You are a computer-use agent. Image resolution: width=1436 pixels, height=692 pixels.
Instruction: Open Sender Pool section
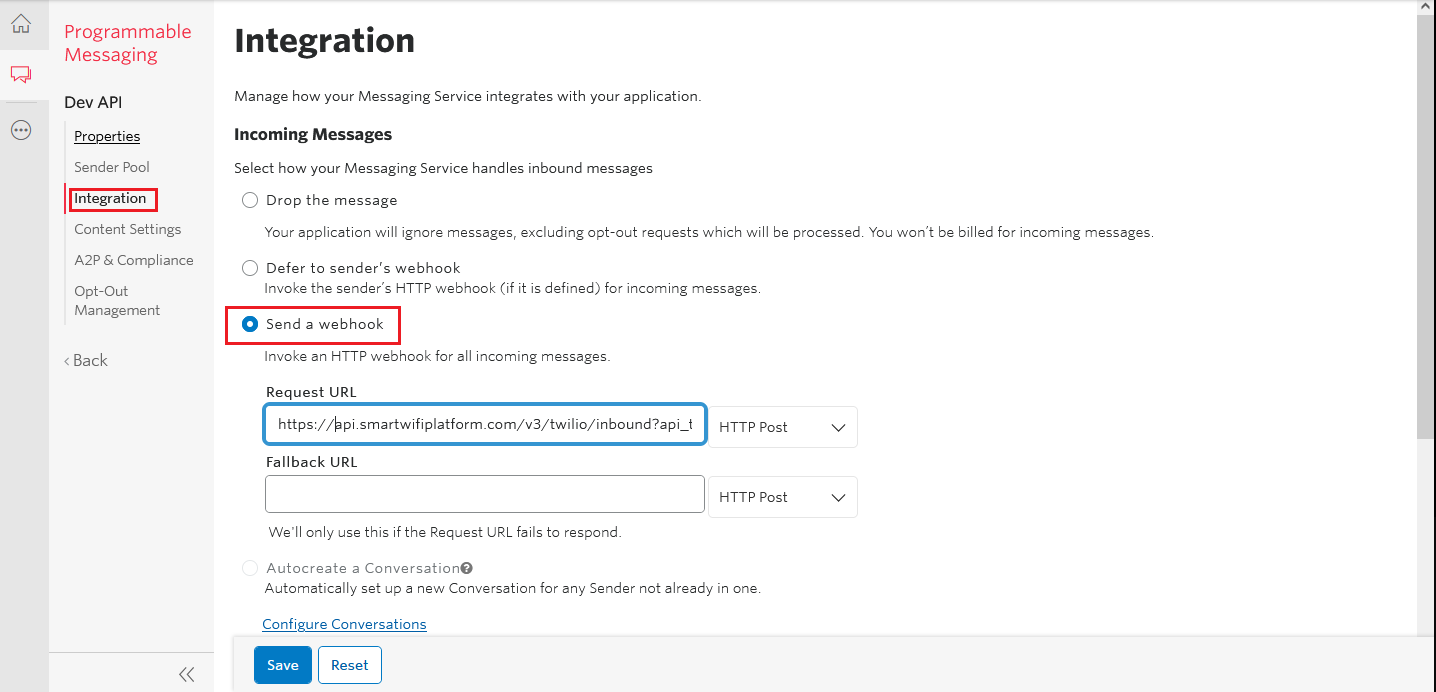(x=112, y=167)
